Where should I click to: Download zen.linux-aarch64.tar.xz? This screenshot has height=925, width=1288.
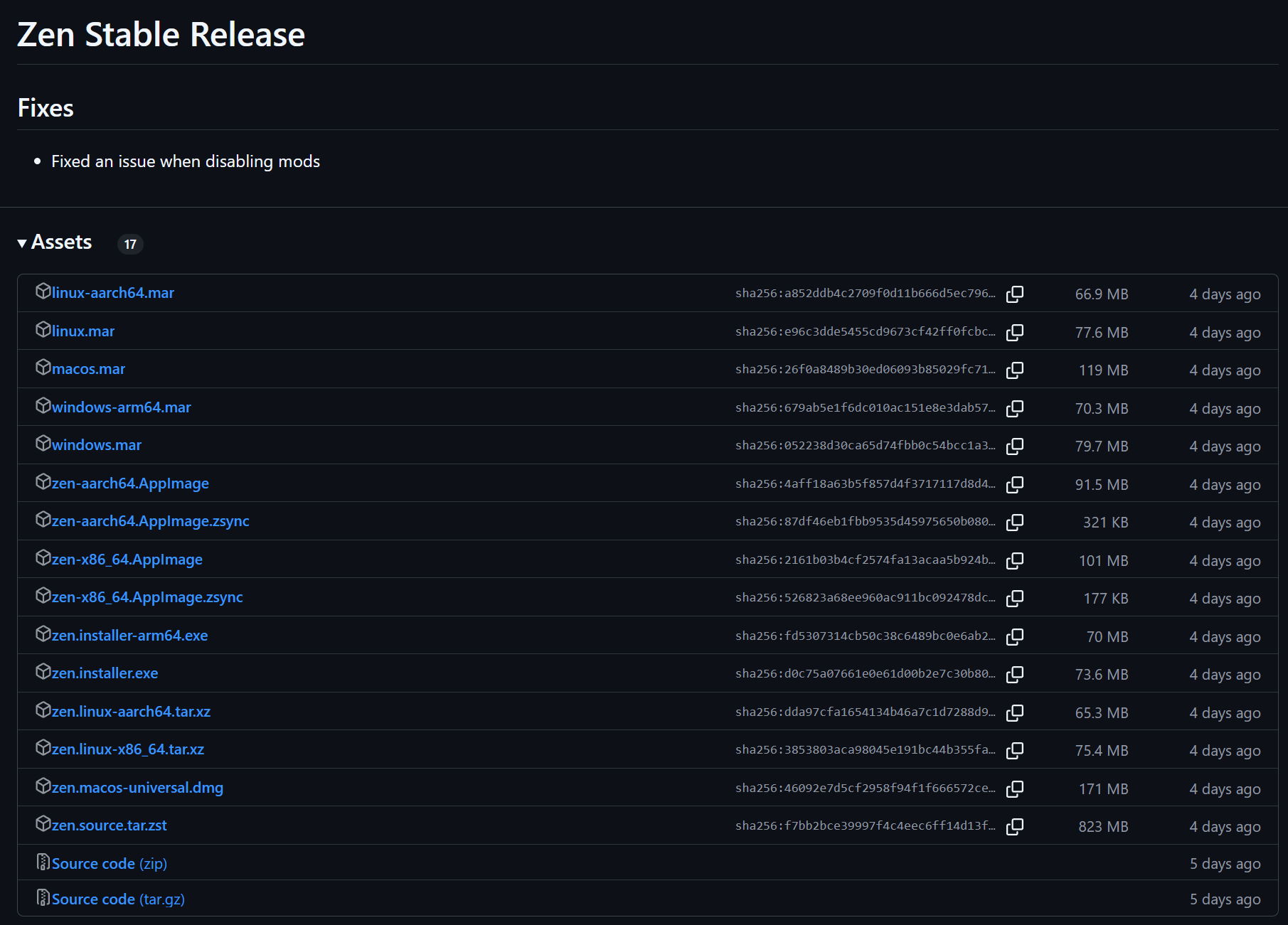click(131, 712)
